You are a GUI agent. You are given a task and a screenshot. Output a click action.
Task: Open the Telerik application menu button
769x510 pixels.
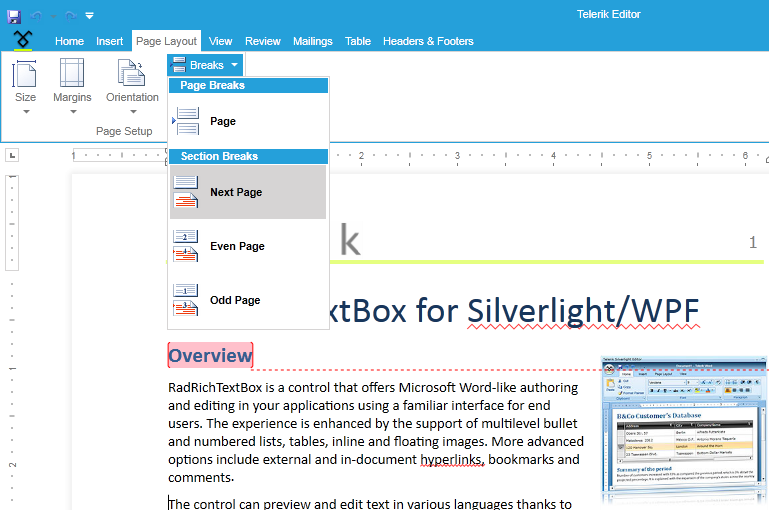pyautogui.click(x=23, y=40)
